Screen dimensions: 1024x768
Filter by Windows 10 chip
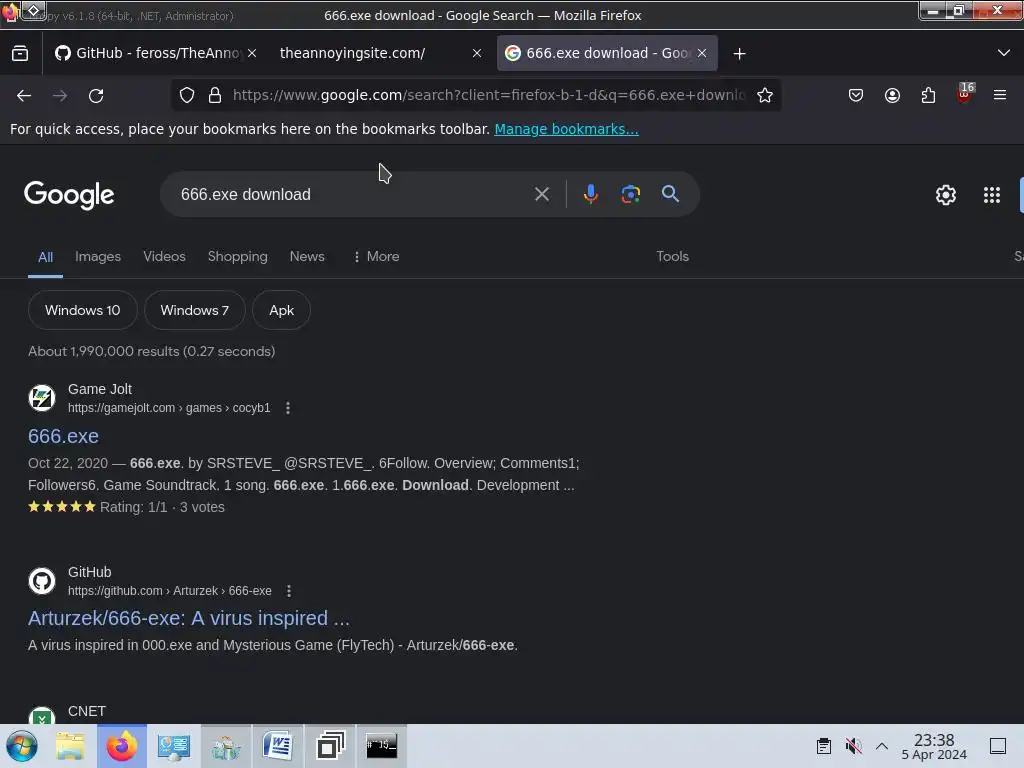tap(83, 310)
